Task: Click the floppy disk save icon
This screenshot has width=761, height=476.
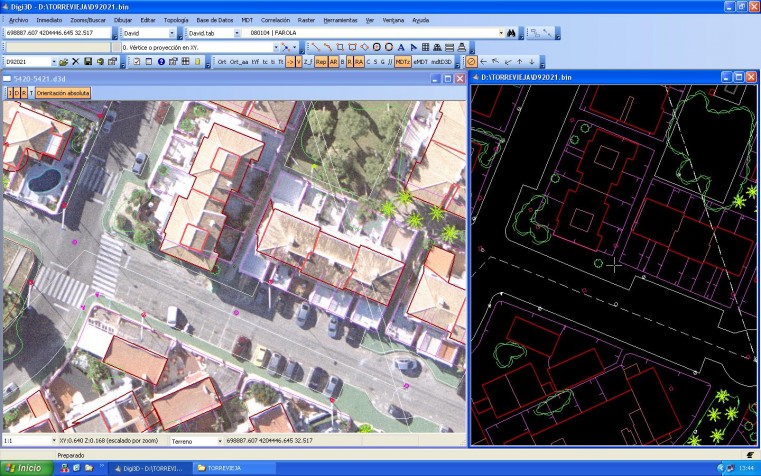Action: 88,62
